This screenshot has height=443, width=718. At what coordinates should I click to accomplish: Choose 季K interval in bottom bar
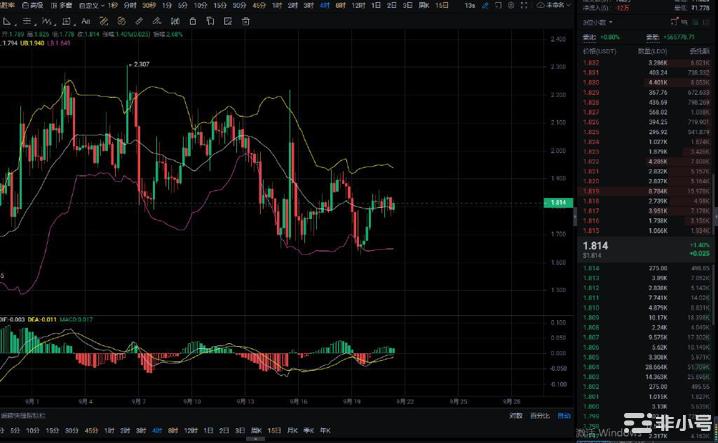309,431
